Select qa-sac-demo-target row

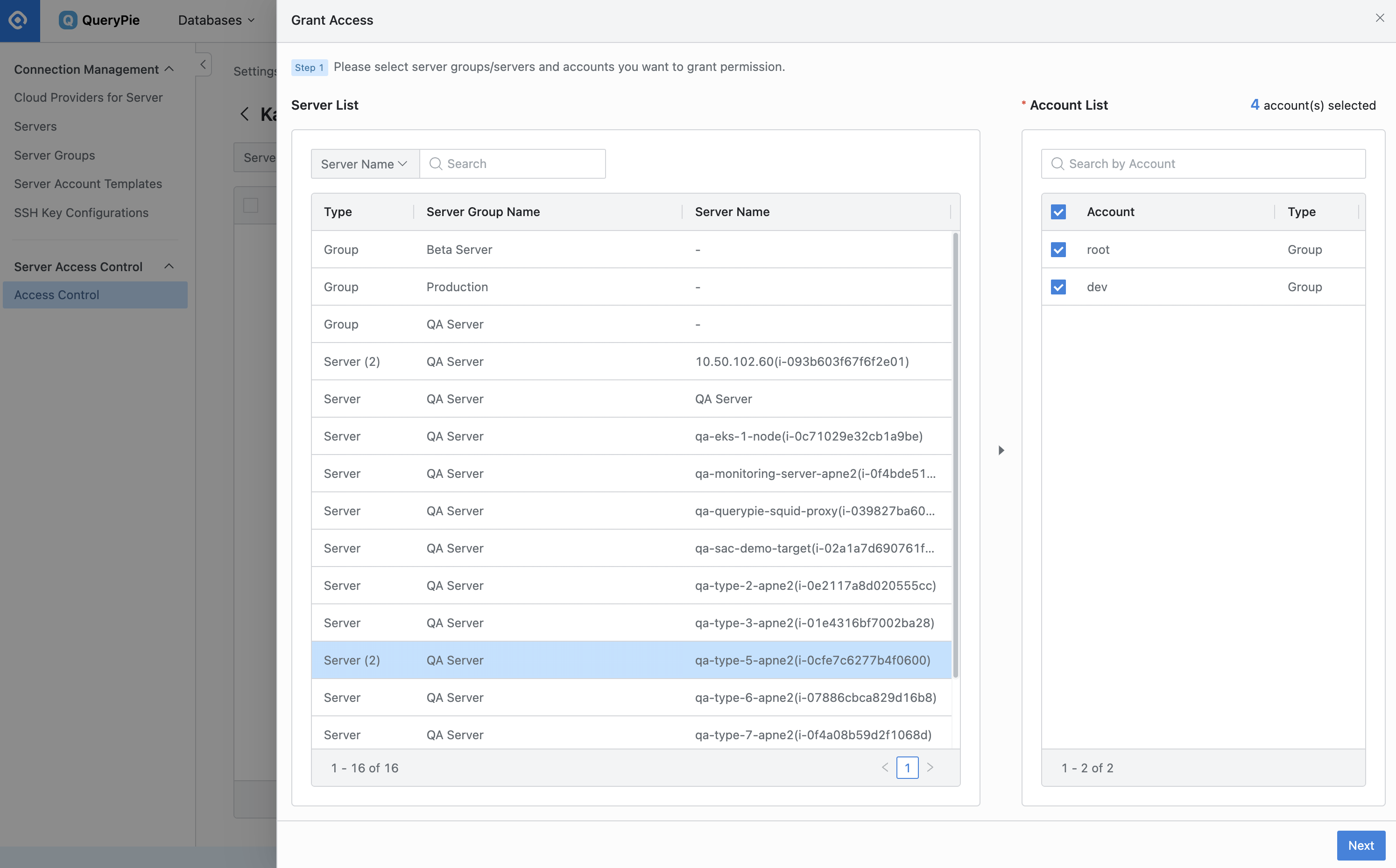click(x=632, y=548)
